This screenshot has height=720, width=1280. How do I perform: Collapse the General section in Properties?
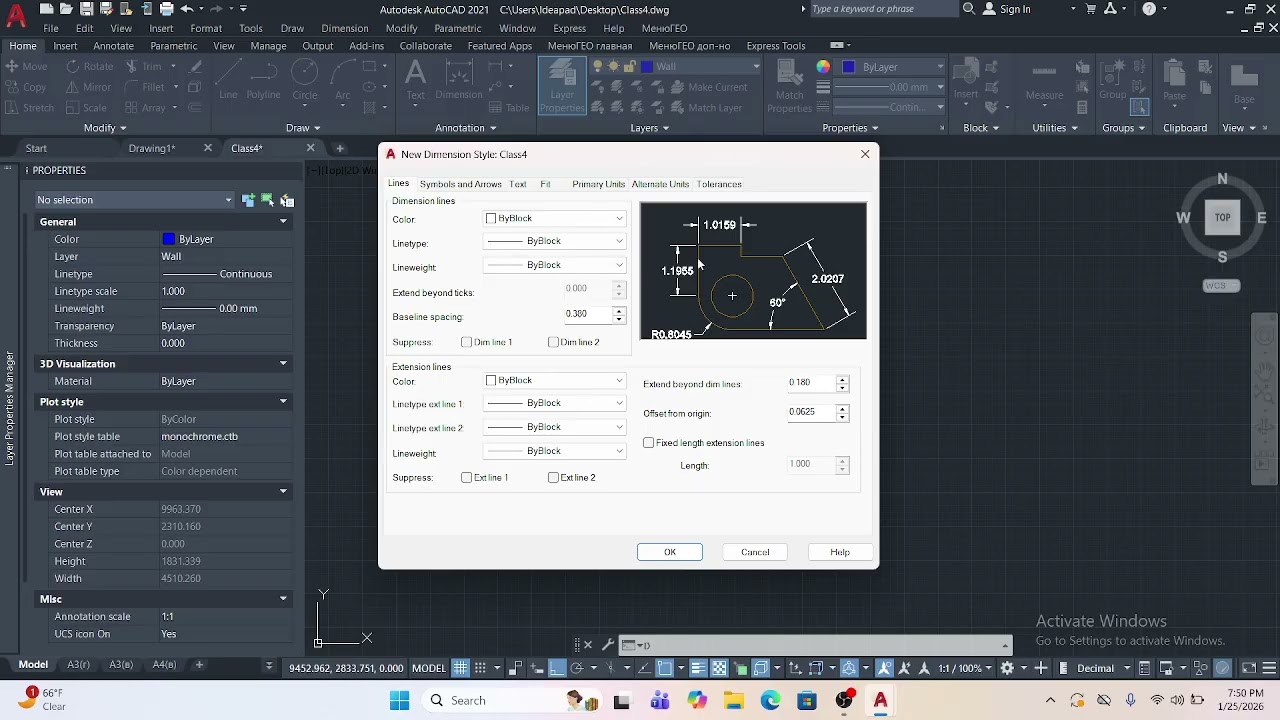click(283, 222)
